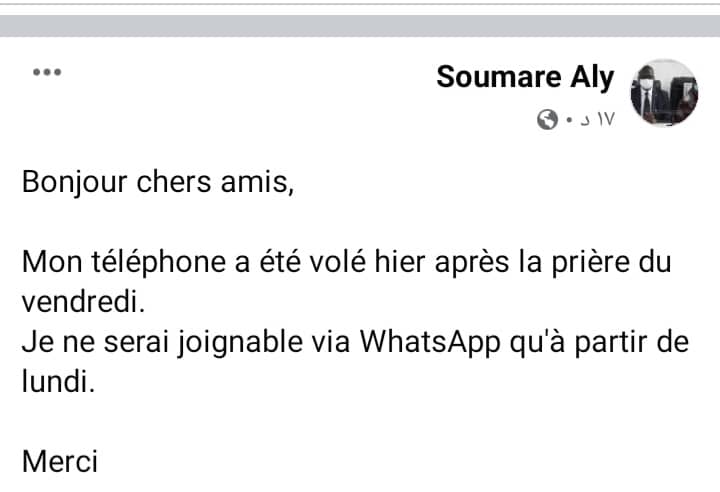720x492 pixels.
Task: Click the word 'lundi.' in the post
Action: (x=58, y=382)
